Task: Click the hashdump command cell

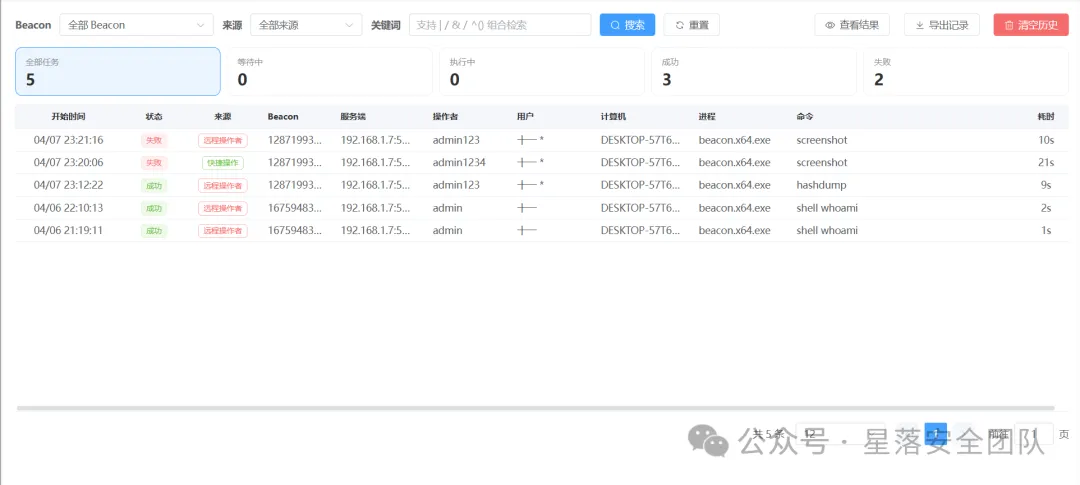Action: pyautogui.click(x=822, y=185)
